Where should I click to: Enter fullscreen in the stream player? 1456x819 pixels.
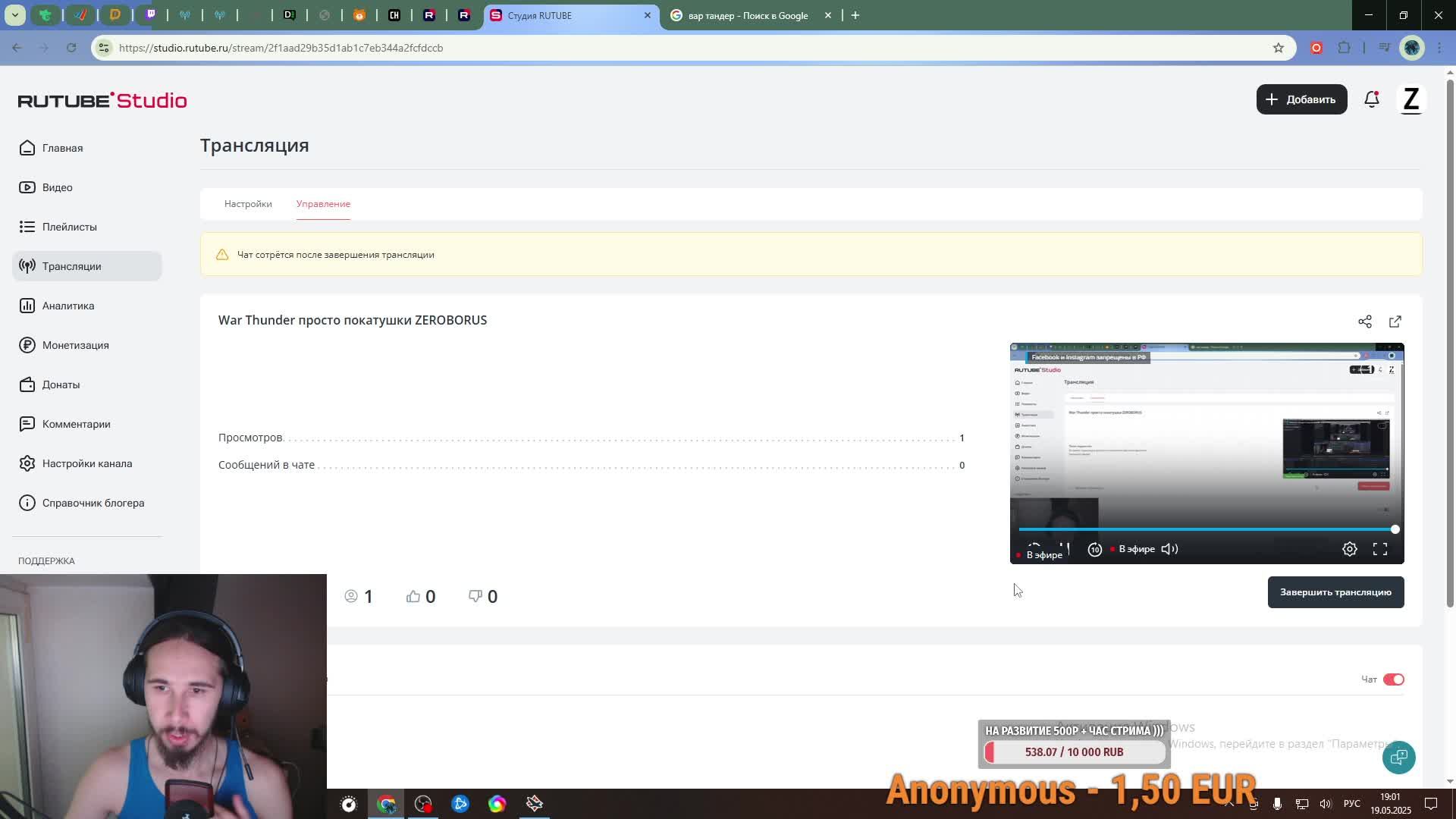pos(1380,549)
